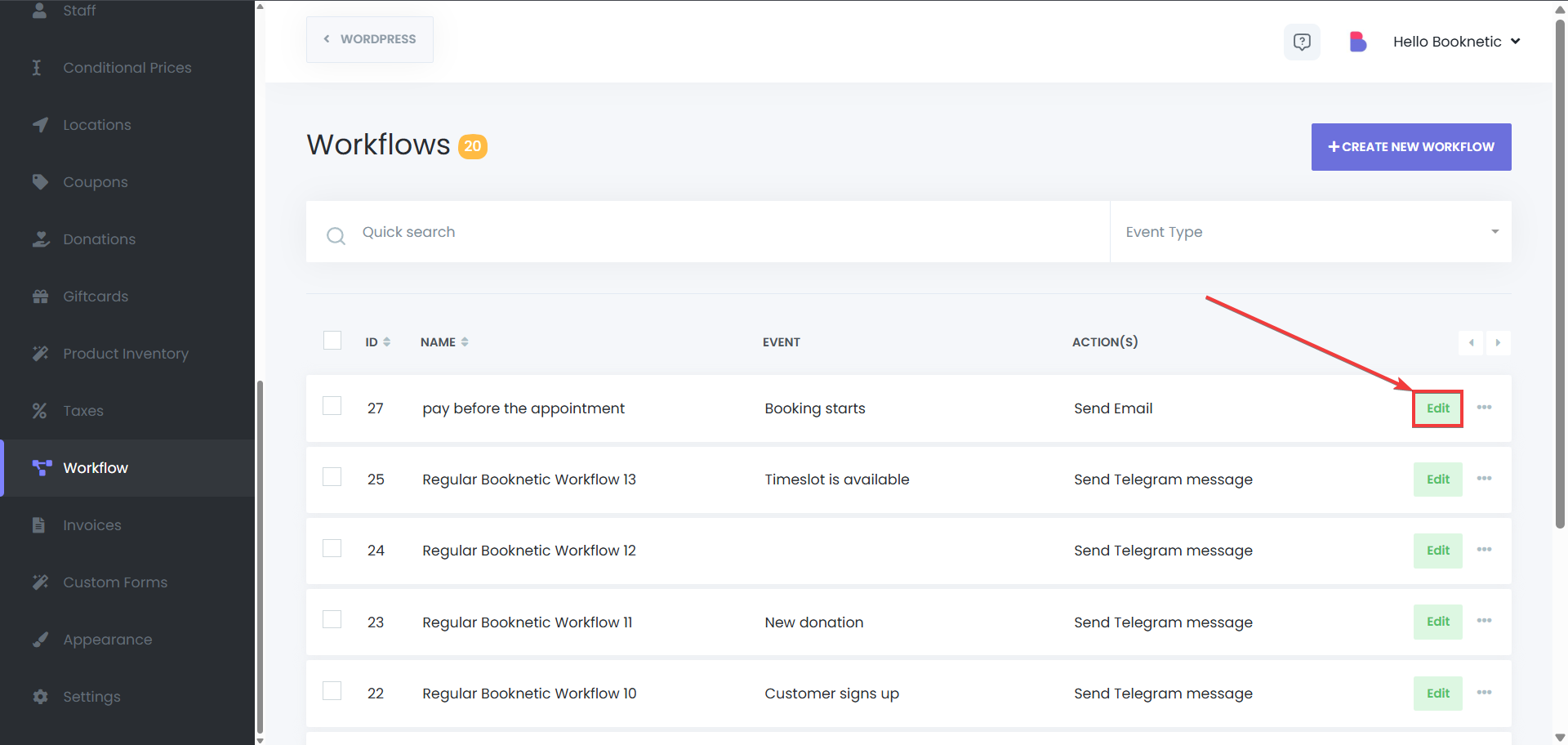Click the Taxes percent icon
The height and width of the screenshot is (745, 1568).
39,411
